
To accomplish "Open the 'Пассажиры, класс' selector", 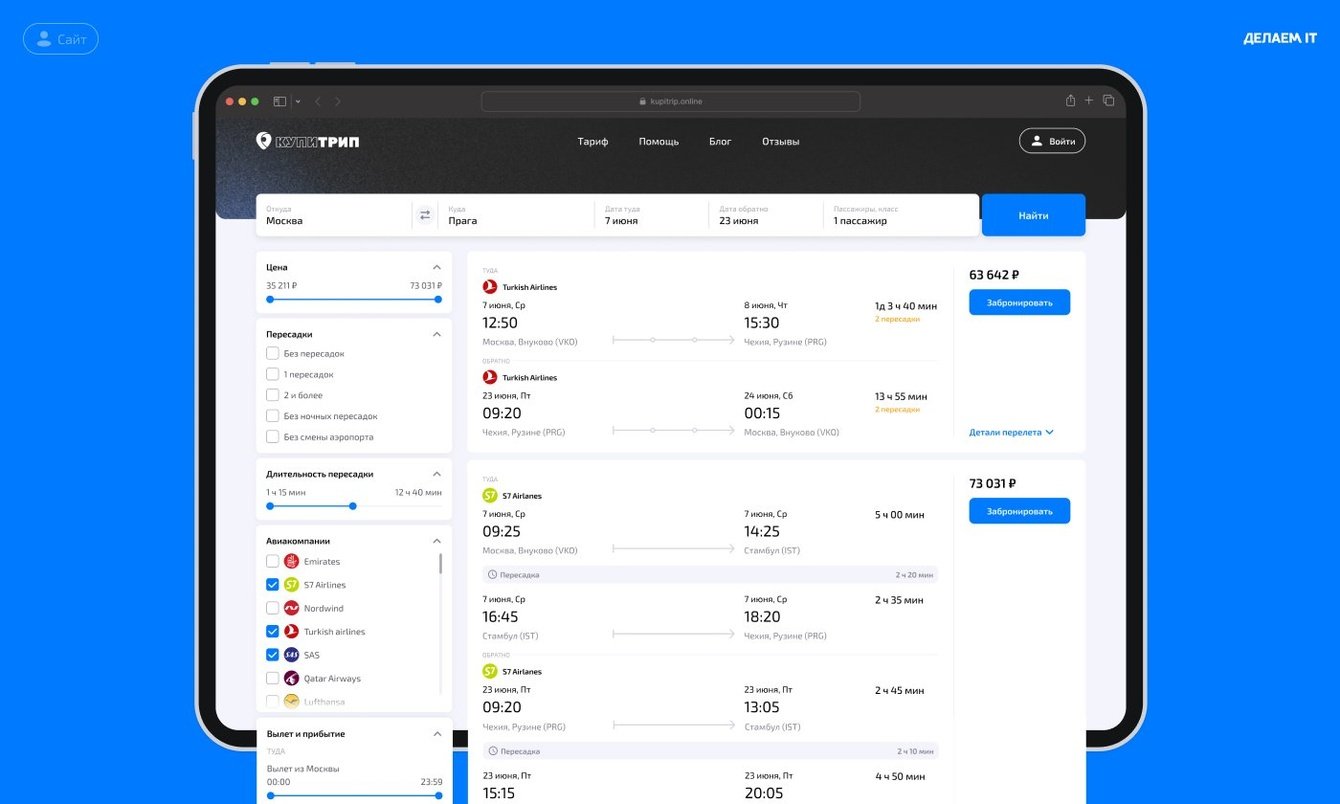I will 900,215.
